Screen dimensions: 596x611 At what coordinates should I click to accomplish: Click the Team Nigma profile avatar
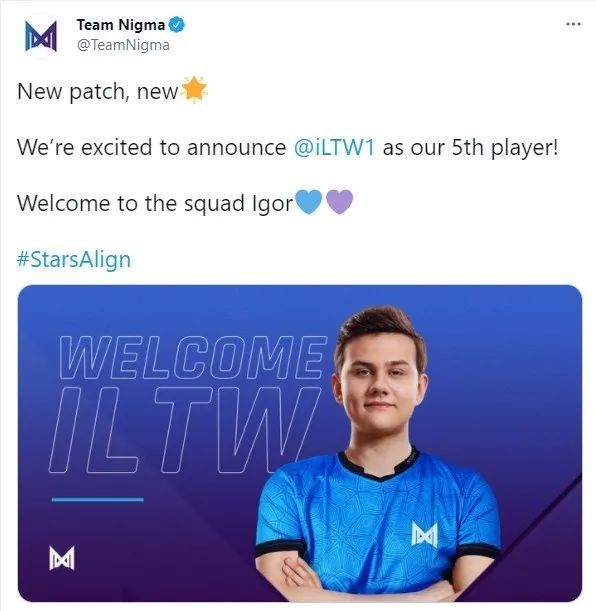(41, 36)
